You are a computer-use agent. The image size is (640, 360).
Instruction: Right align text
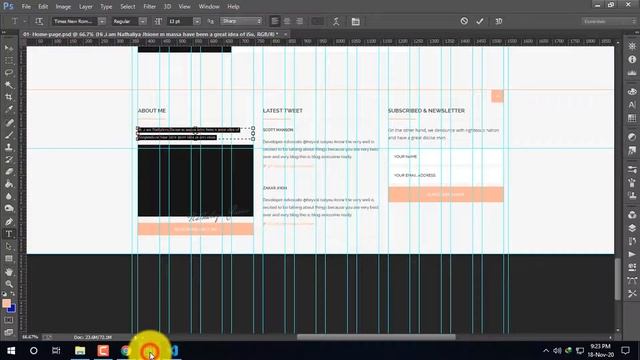click(300, 21)
